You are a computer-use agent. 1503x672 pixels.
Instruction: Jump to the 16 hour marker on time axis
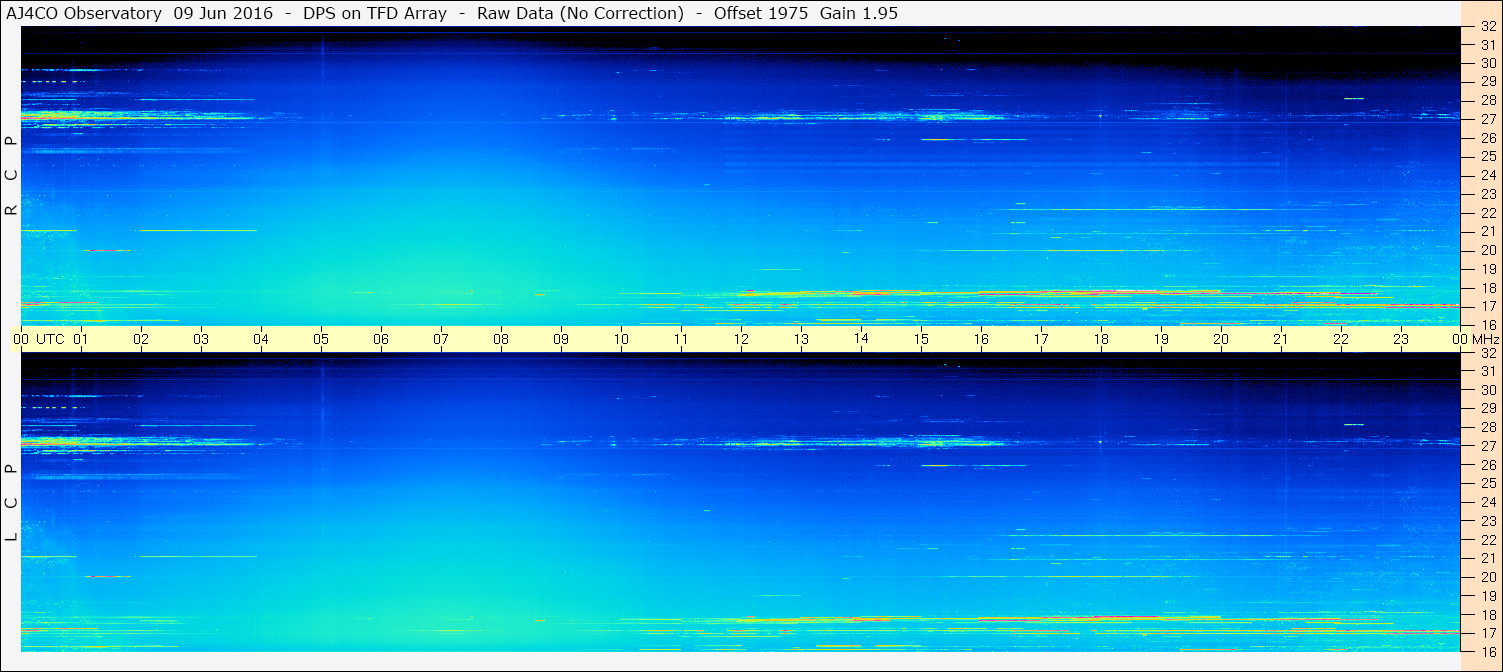981,339
